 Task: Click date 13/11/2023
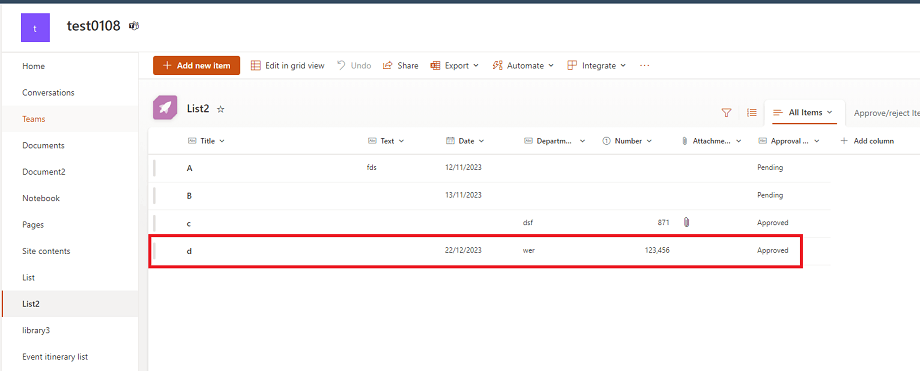point(464,195)
